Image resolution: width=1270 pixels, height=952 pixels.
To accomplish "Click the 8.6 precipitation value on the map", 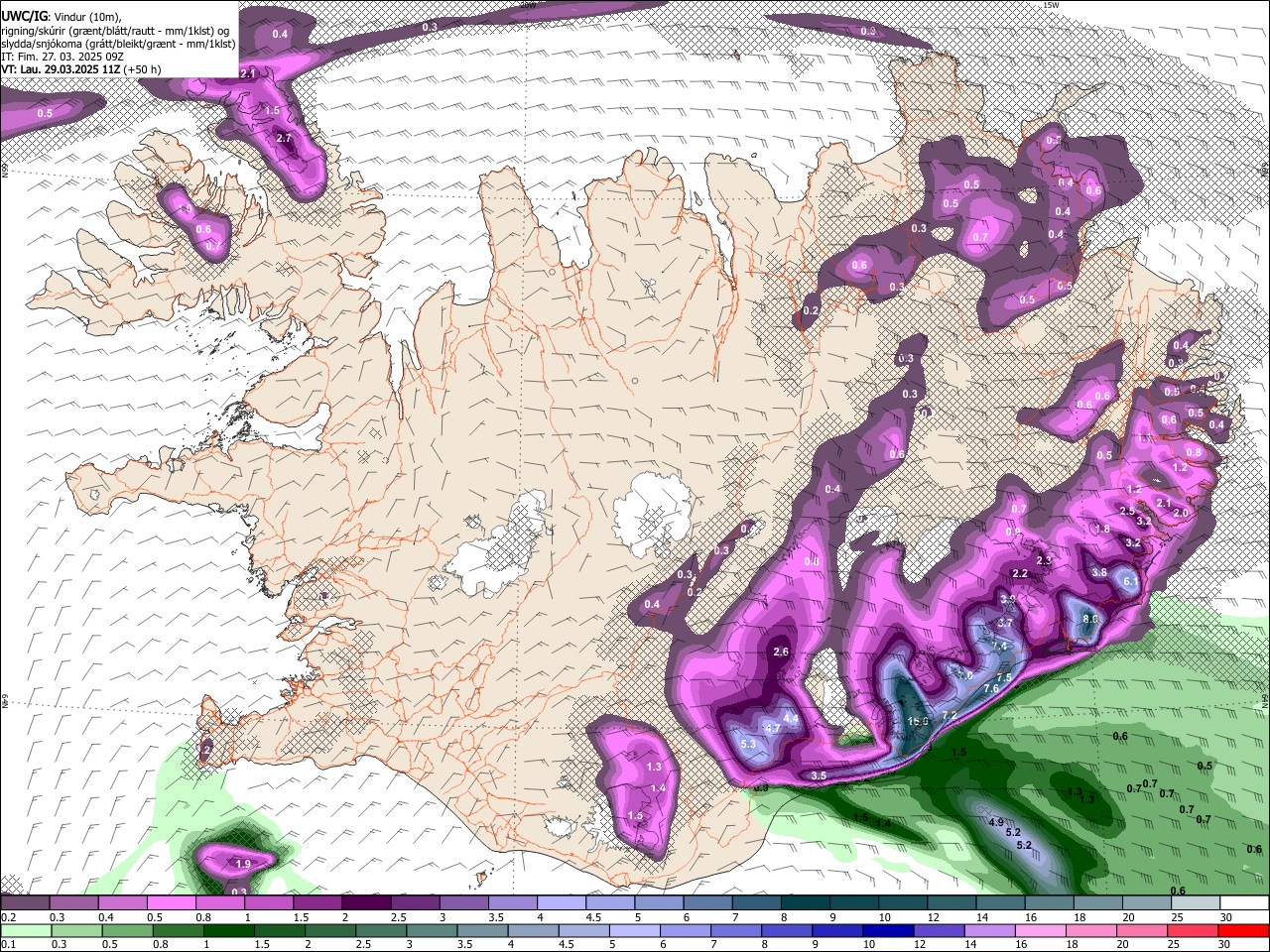I will (x=1090, y=619).
